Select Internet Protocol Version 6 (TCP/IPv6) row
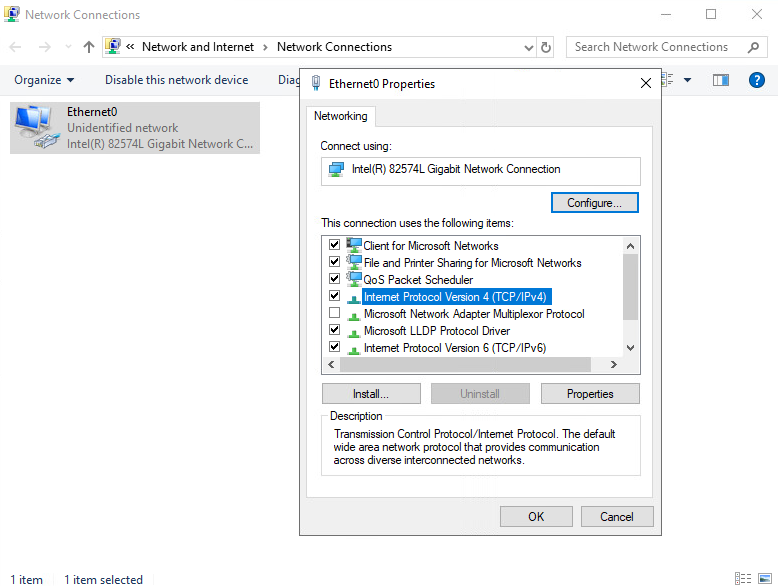 [455, 348]
